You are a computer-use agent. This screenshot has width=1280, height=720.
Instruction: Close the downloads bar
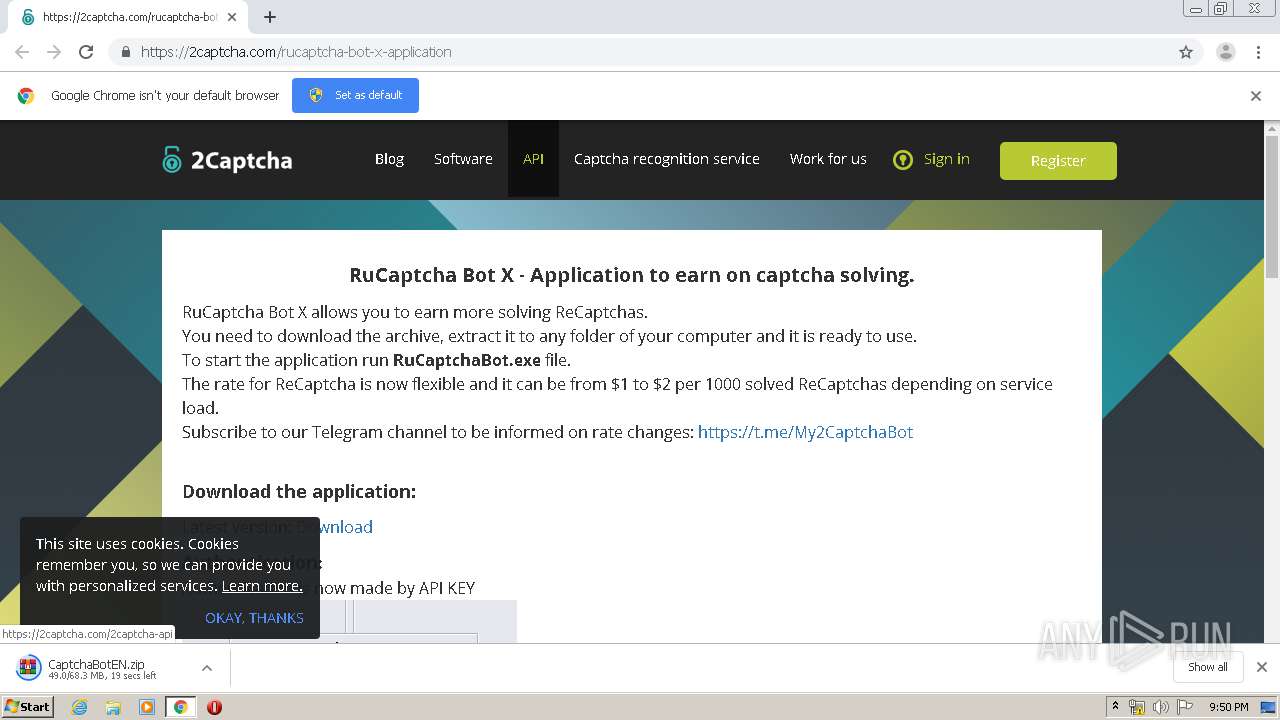click(x=1261, y=667)
